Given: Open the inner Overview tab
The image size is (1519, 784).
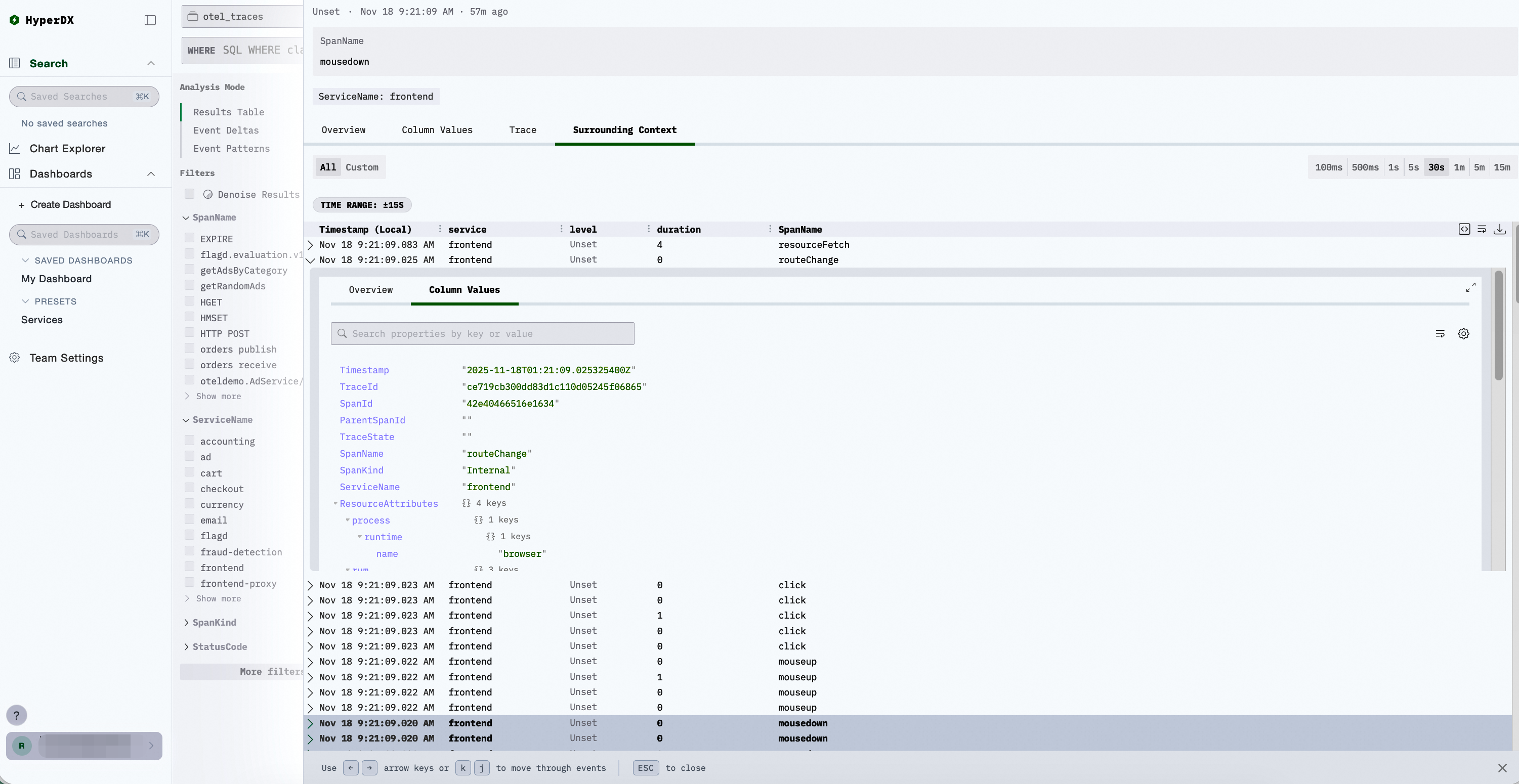Looking at the screenshot, I should [x=370, y=289].
